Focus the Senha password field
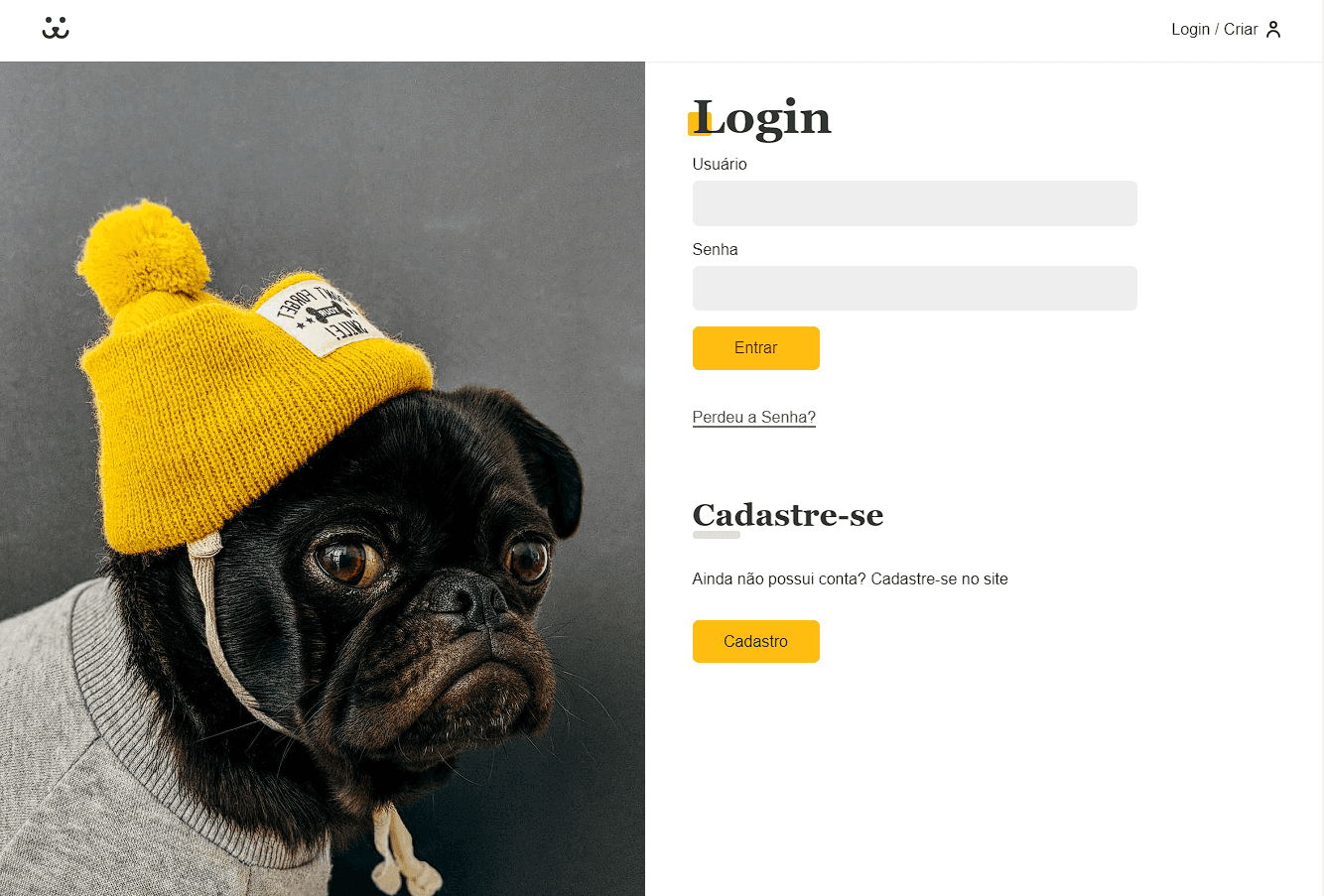Viewport: 1324px width, 896px height. (x=914, y=288)
